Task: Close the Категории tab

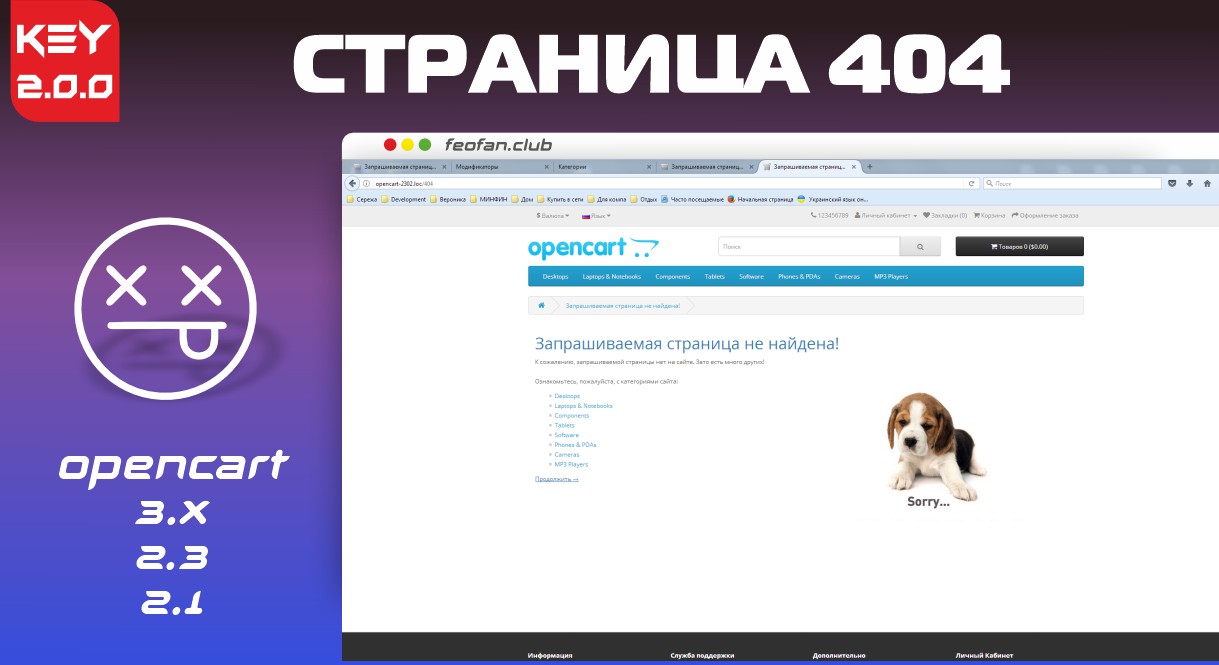Action: 649,167
